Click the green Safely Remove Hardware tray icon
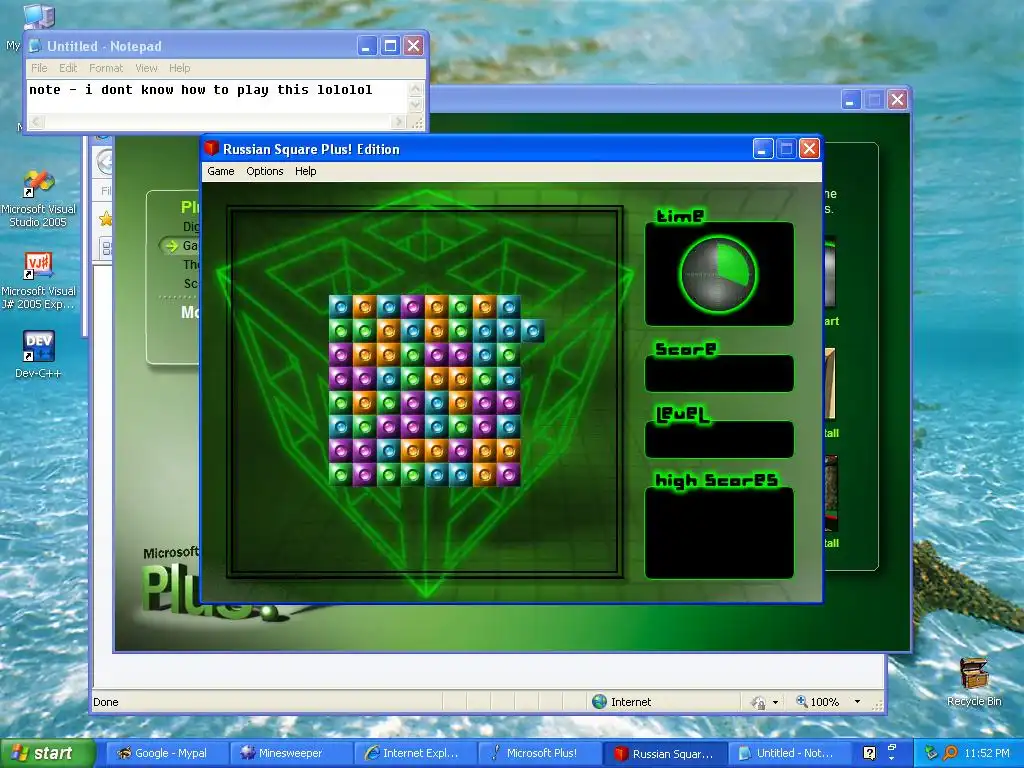The width and height of the screenshot is (1024, 768). (x=931, y=753)
